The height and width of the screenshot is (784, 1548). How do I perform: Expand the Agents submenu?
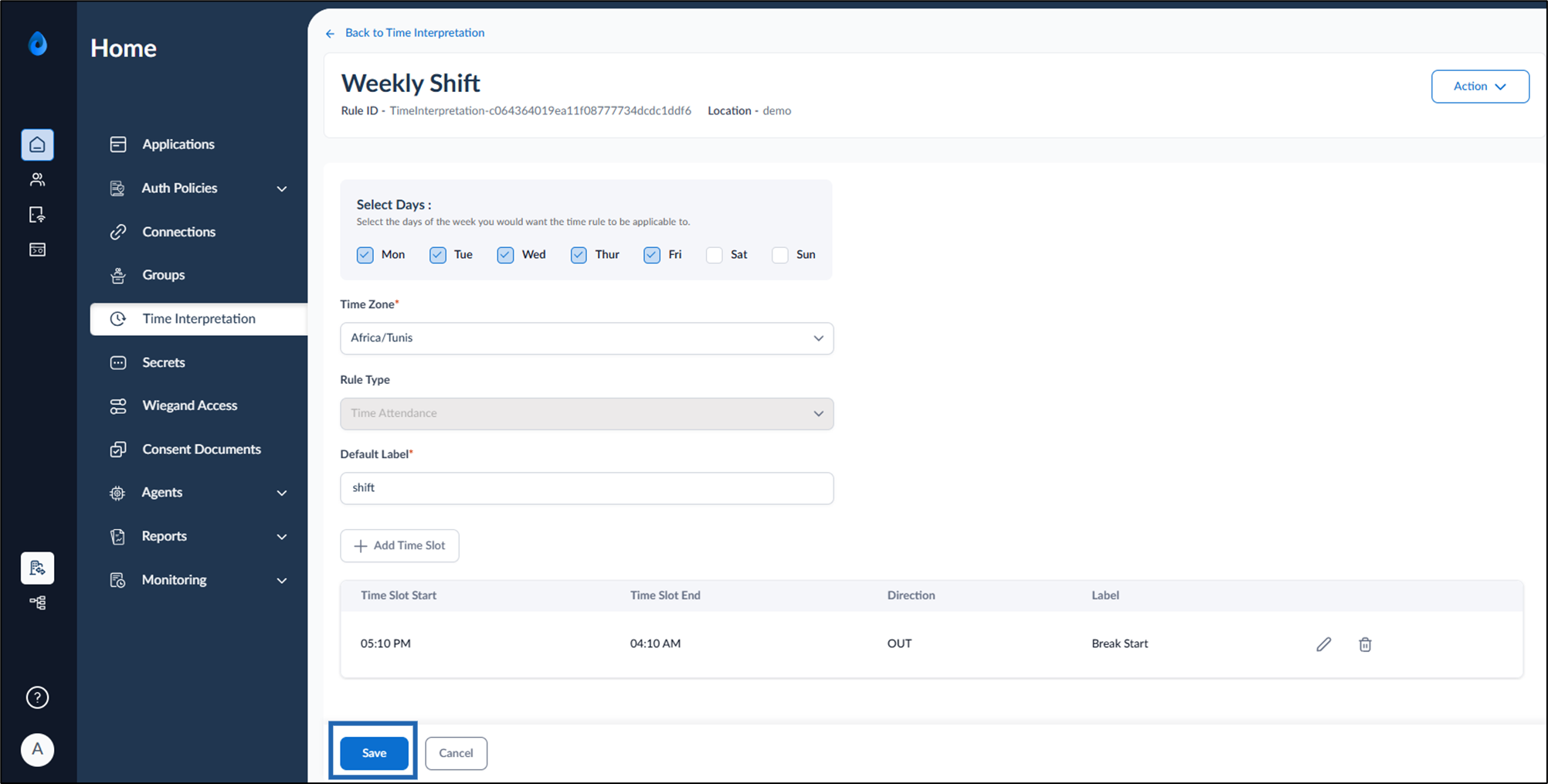click(x=282, y=493)
